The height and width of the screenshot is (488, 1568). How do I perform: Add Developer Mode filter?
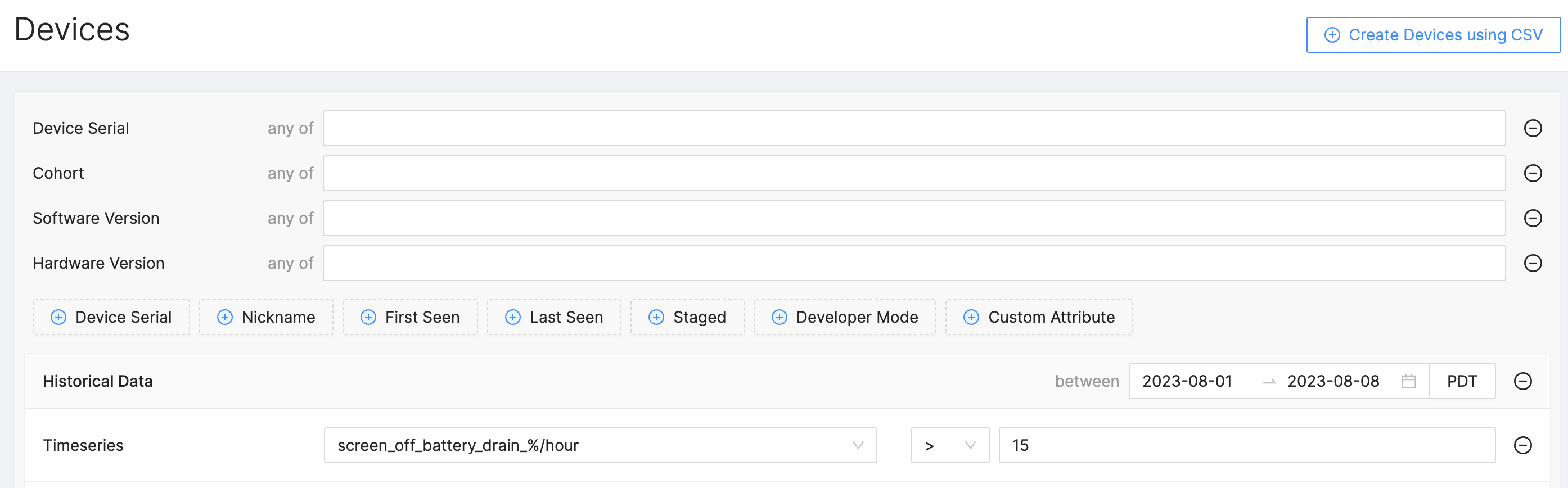tap(844, 318)
